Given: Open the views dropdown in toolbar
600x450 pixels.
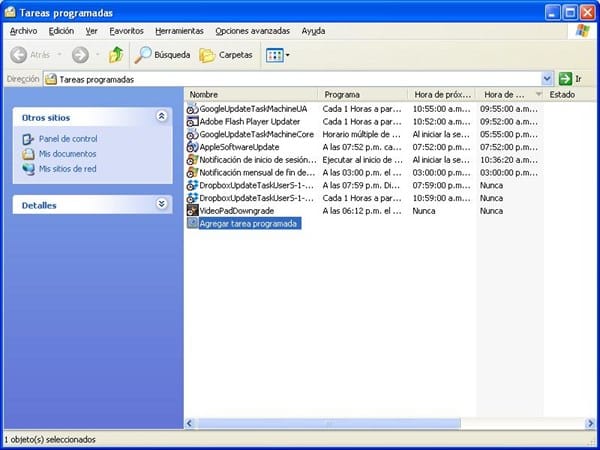Looking at the screenshot, I should (278, 55).
